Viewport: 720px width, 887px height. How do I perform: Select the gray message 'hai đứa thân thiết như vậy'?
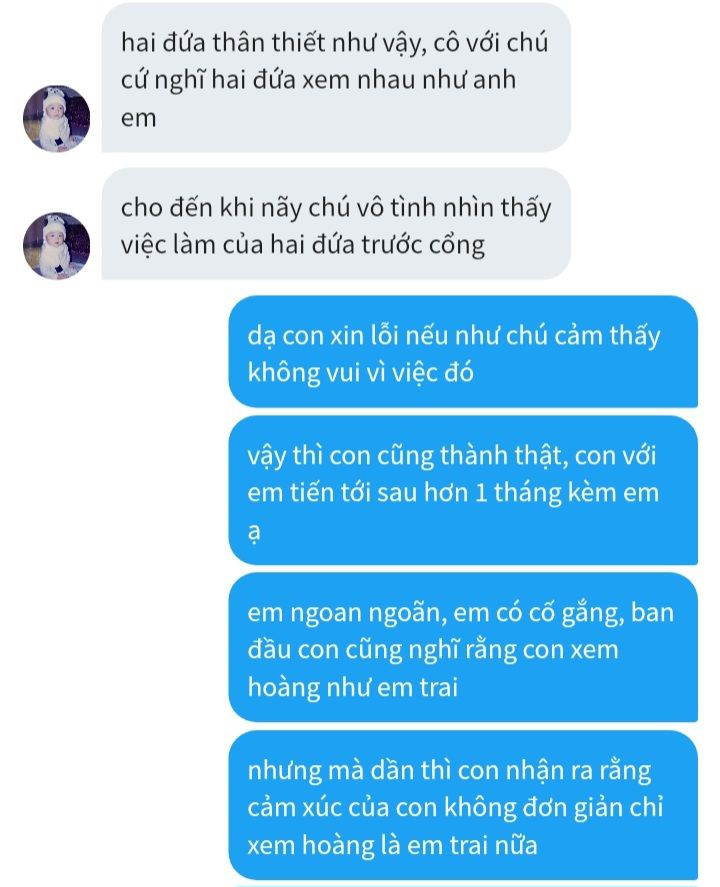tap(336, 77)
